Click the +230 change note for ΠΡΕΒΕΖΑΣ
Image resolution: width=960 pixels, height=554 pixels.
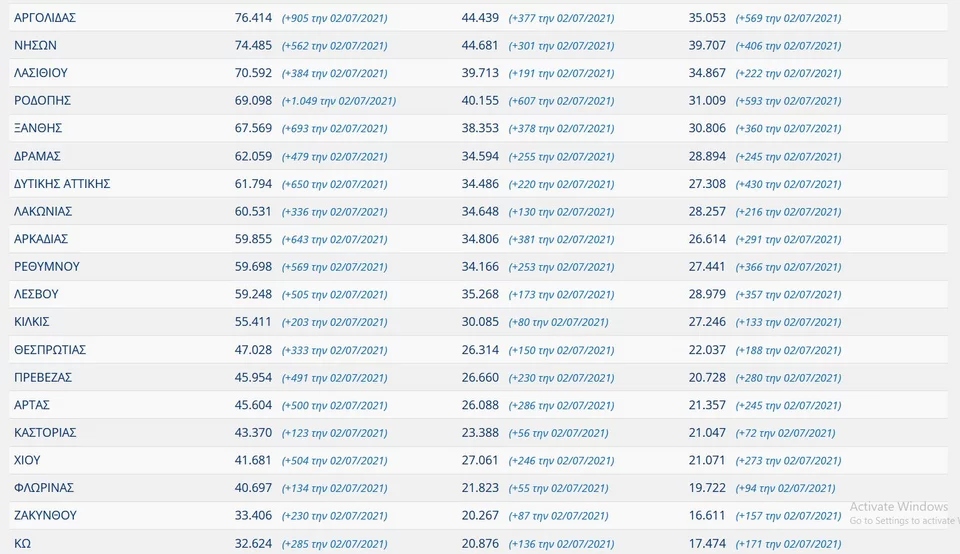point(561,378)
